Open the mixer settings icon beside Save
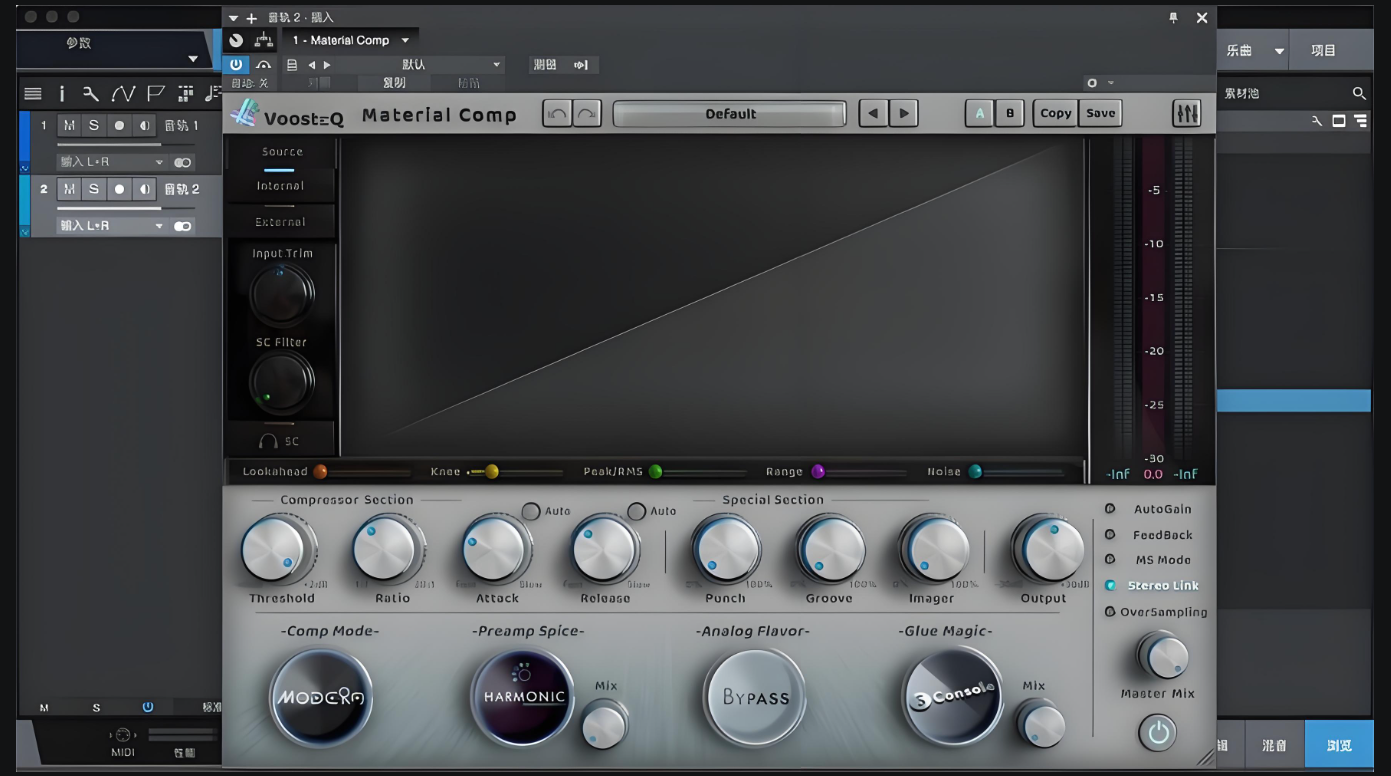The image size is (1391, 776). pyautogui.click(x=1186, y=114)
